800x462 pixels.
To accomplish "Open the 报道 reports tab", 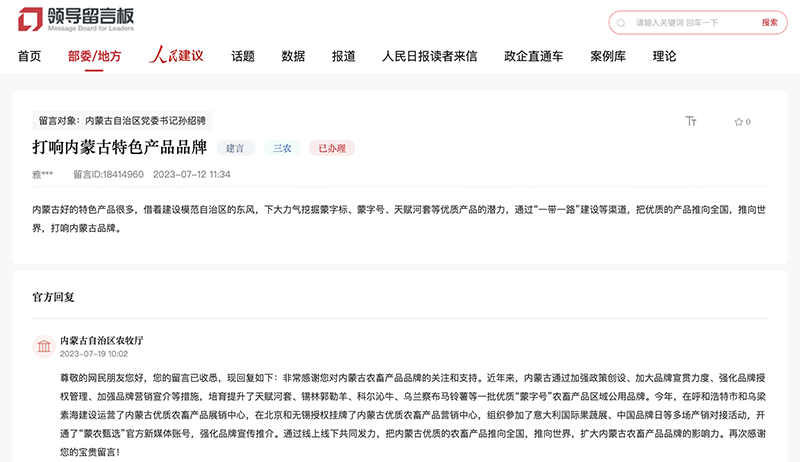I will pos(343,56).
